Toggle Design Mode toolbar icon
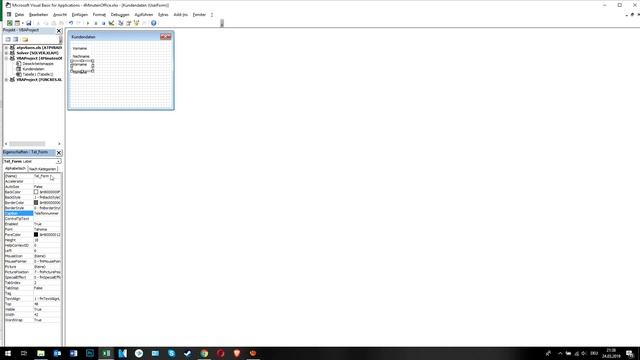640x360 pixels. pos(111,23)
